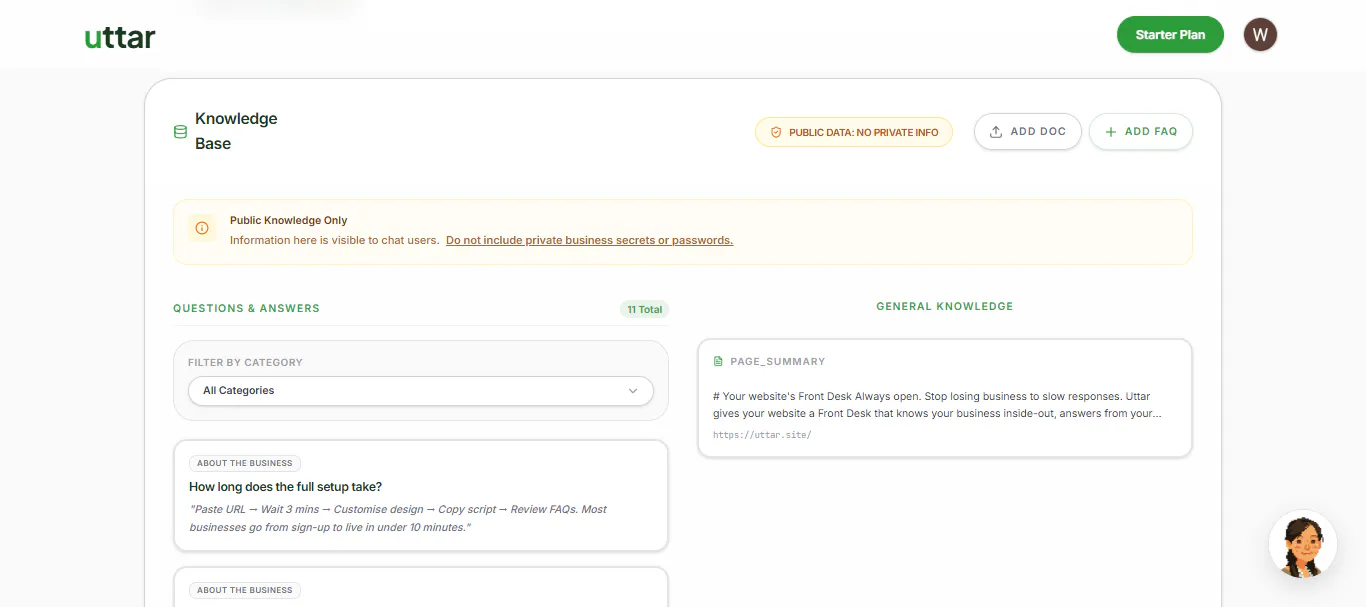Click the plus icon on Add FAQ
Viewport: 1366px width, 607px height.
point(1110,132)
